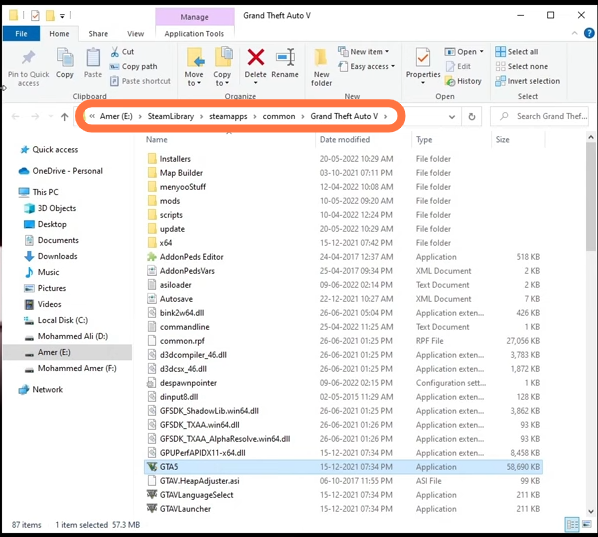Switch to the Home ribbon tab
The height and width of the screenshot is (537, 598).
click(x=59, y=34)
